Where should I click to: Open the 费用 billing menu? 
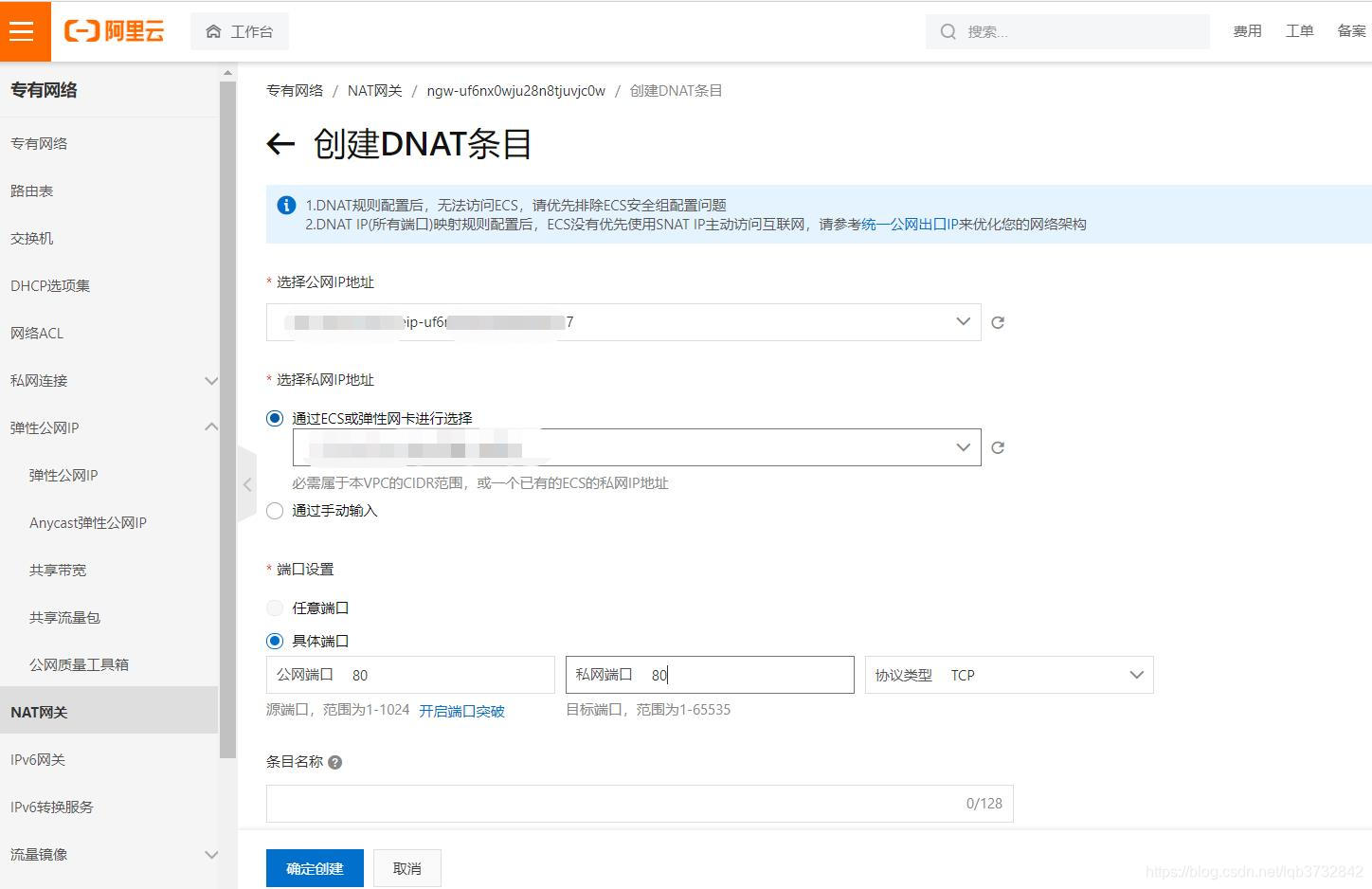(x=1247, y=31)
